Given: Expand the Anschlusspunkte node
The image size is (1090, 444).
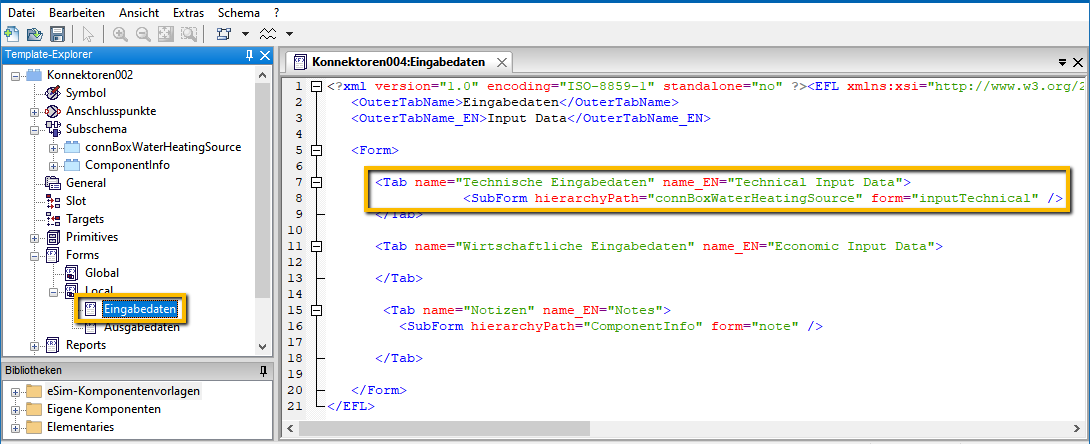Looking at the screenshot, I should click(x=34, y=111).
